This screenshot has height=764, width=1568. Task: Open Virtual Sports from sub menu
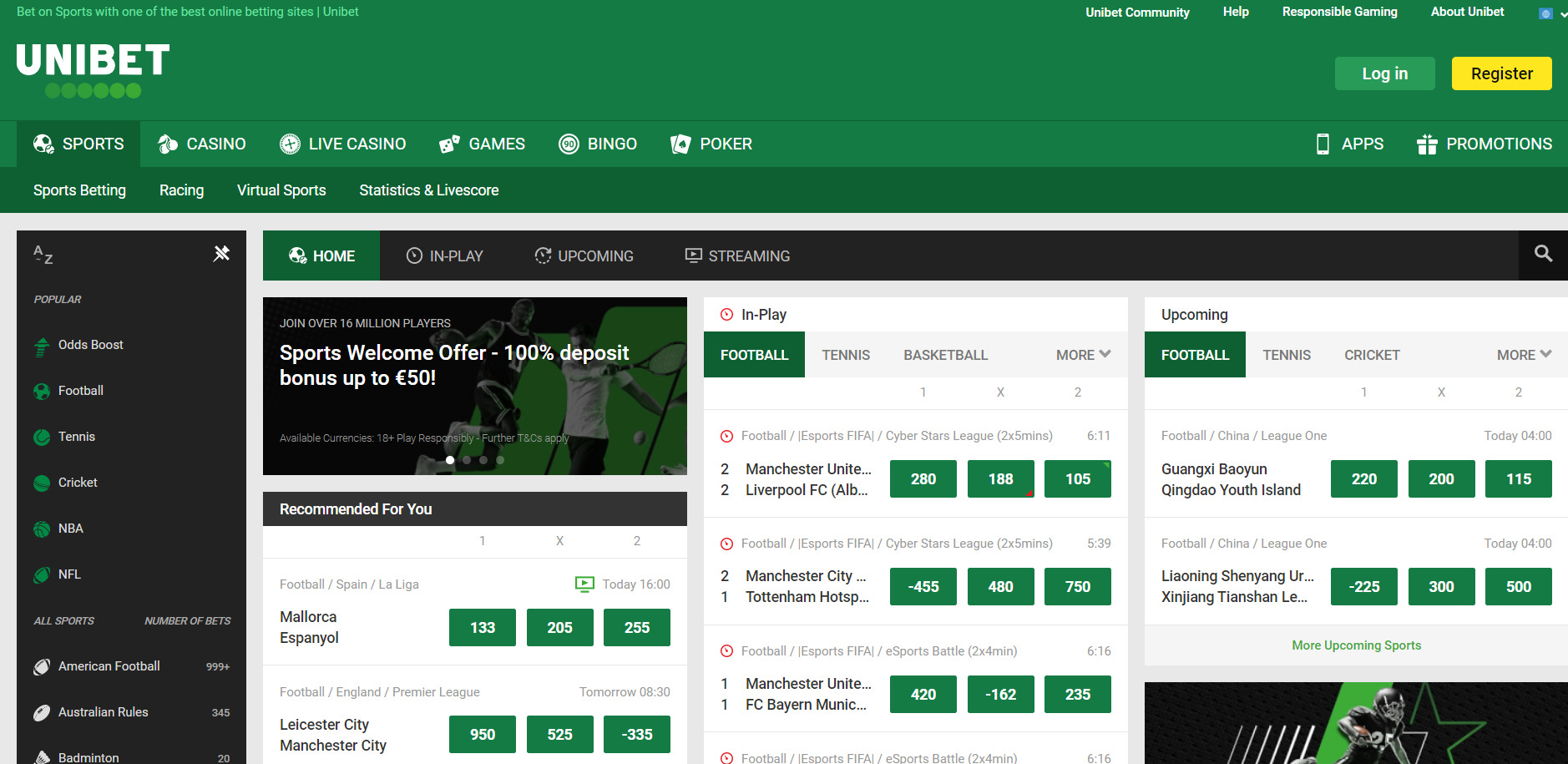pyautogui.click(x=281, y=190)
